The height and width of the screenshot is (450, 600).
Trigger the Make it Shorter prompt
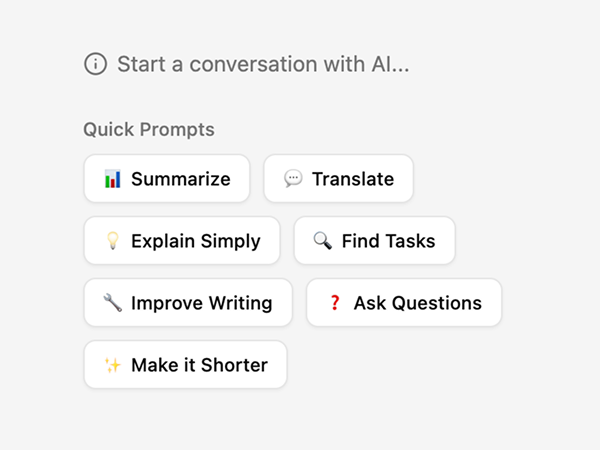point(185,365)
